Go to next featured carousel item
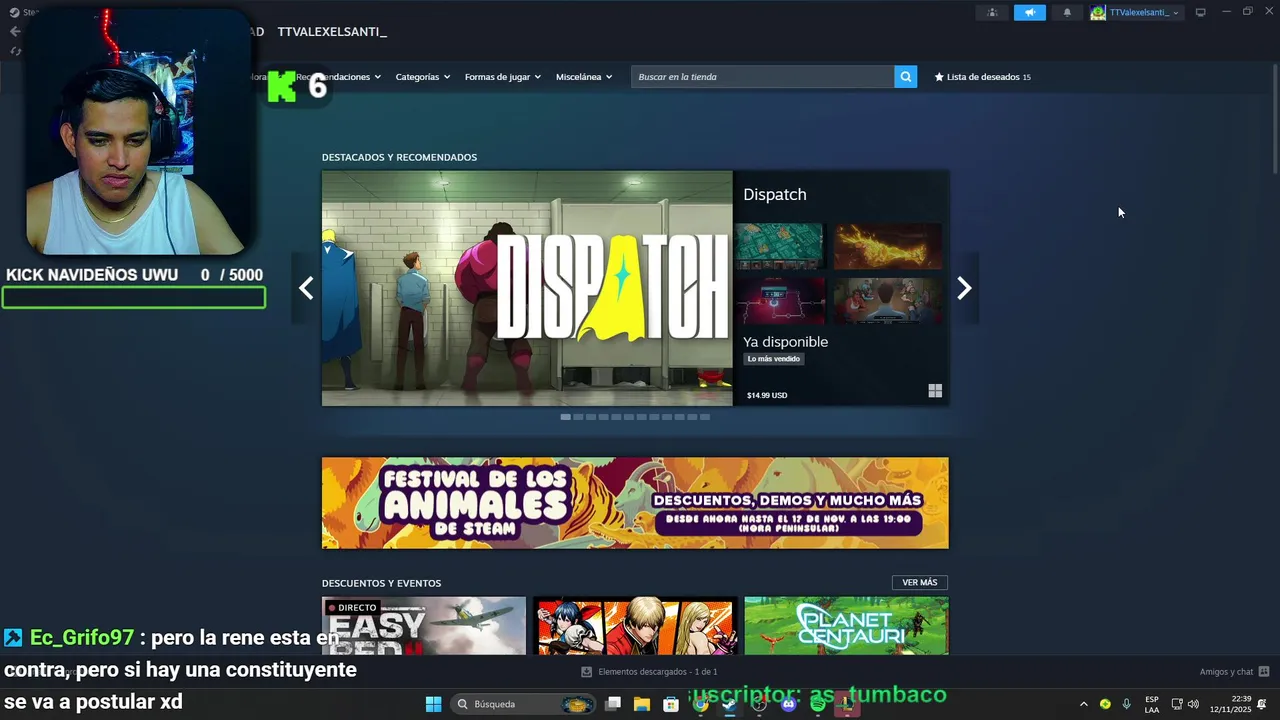This screenshot has width=1280, height=720. point(964,288)
